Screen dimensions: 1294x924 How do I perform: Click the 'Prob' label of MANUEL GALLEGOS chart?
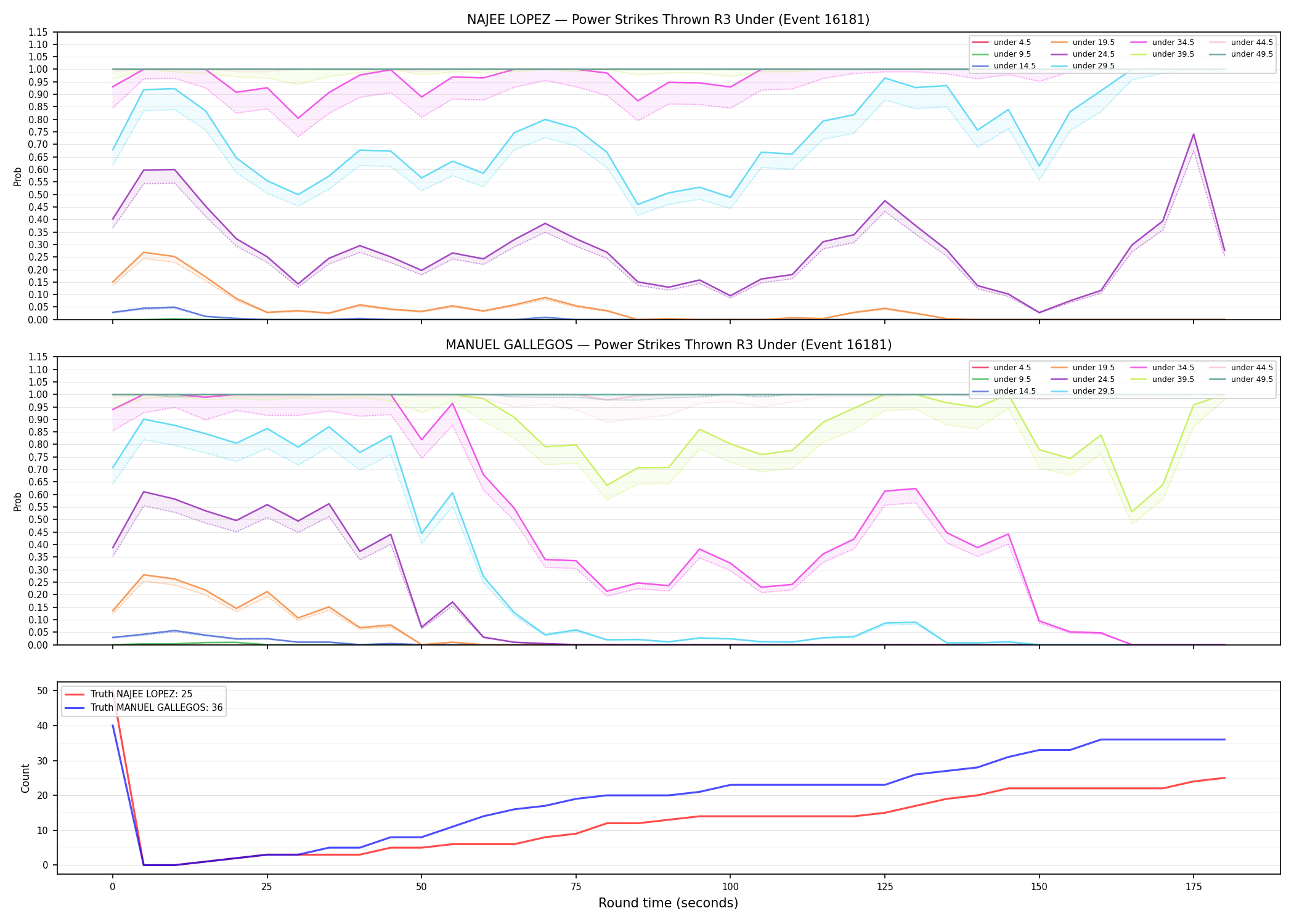tap(18, 501)
